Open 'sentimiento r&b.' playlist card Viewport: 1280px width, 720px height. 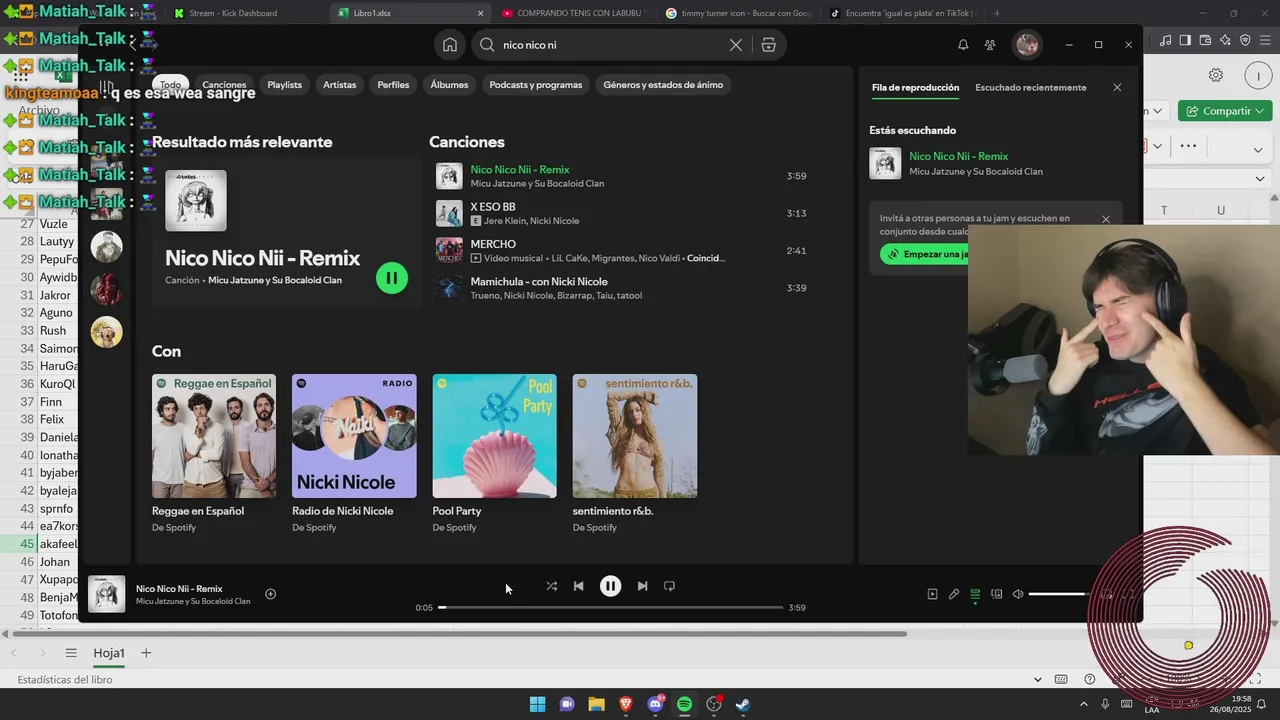[634, 454]
